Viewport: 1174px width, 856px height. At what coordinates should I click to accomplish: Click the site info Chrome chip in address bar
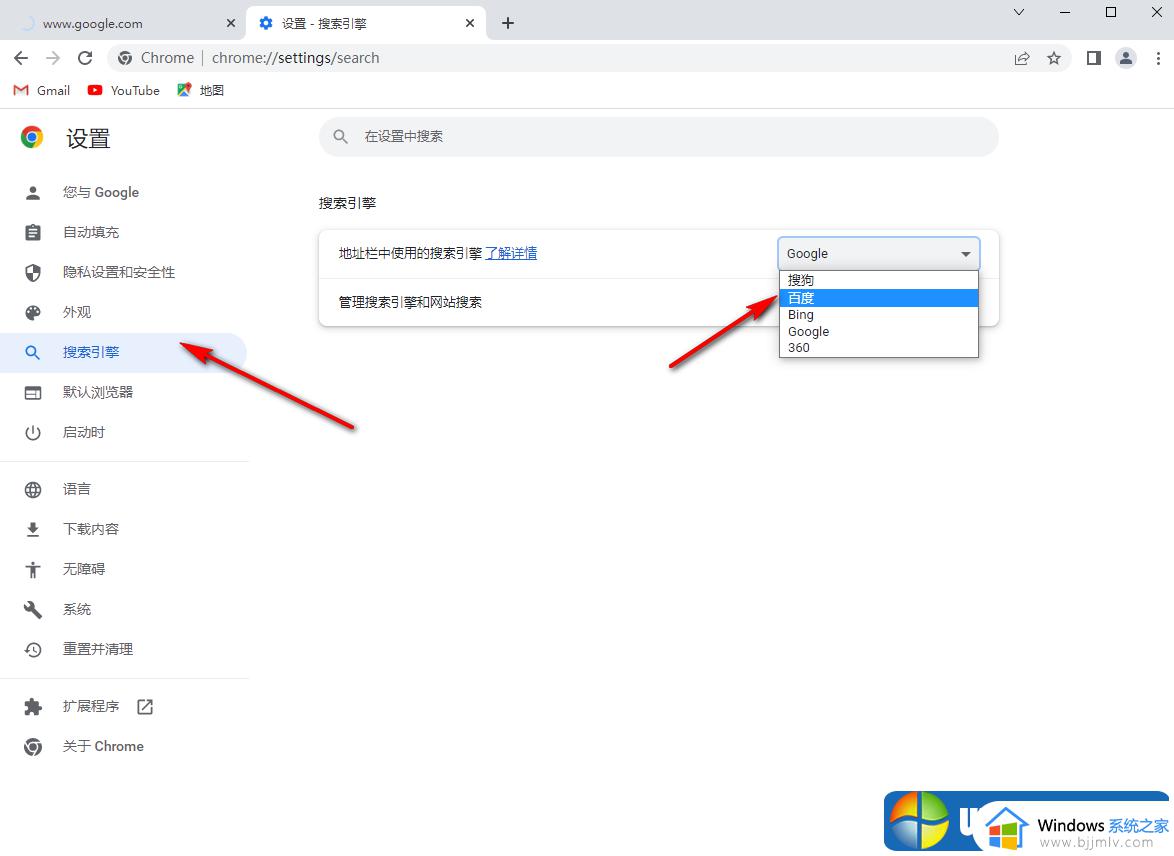click(156, 58)
